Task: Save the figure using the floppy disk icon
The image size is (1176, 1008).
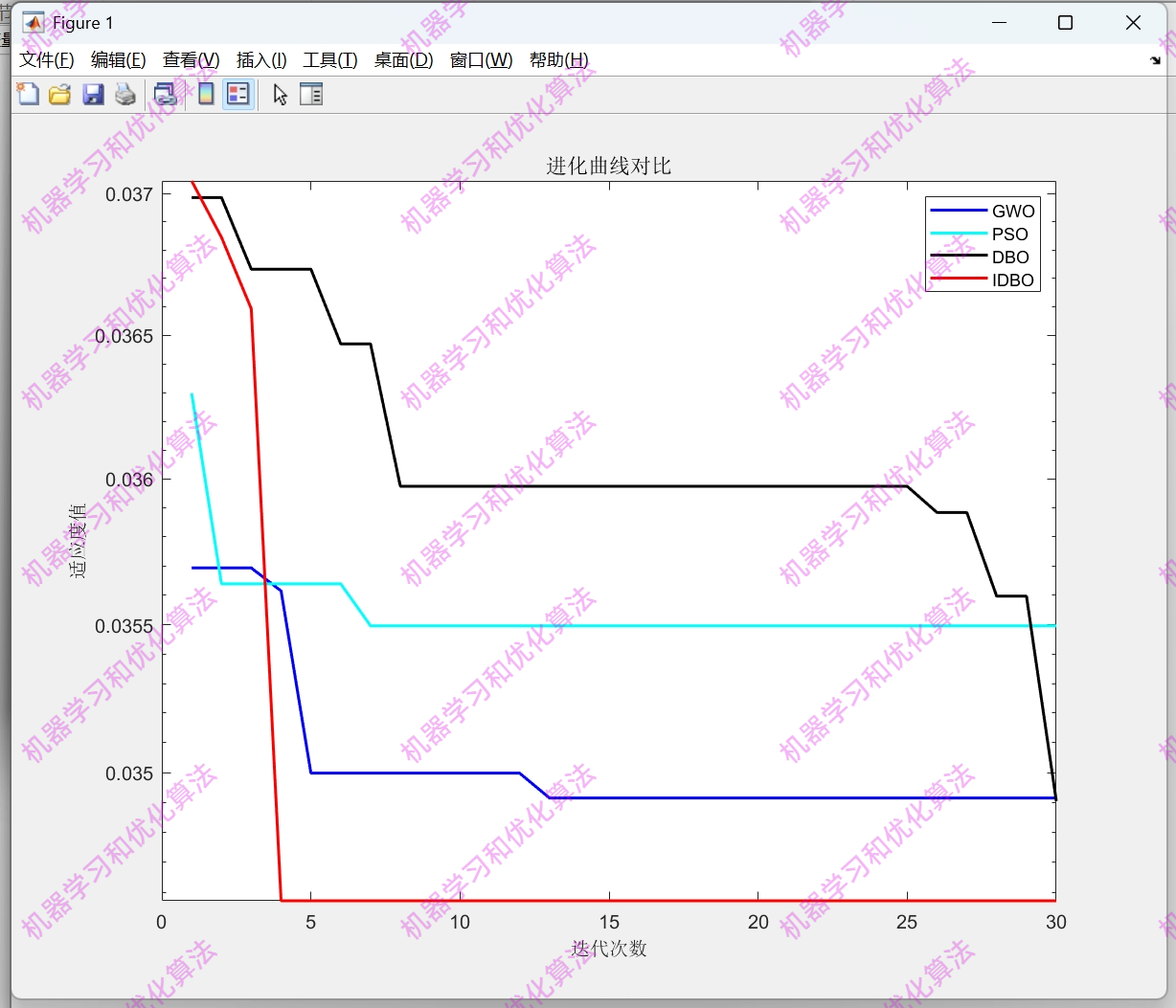Action: click(93, 94)
